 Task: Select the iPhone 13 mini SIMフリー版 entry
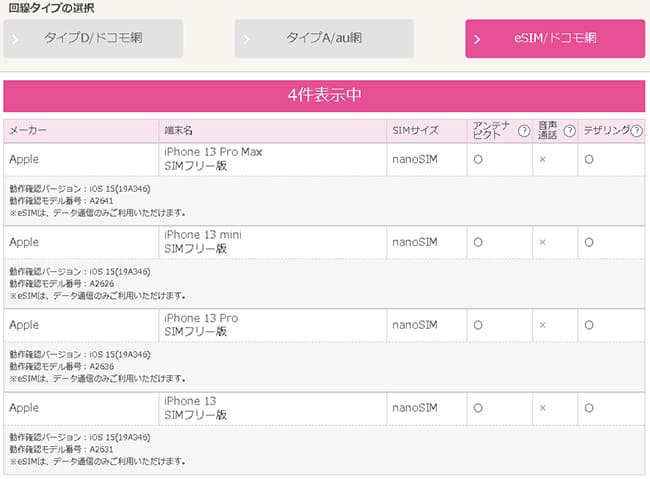(x=203, y=242)
